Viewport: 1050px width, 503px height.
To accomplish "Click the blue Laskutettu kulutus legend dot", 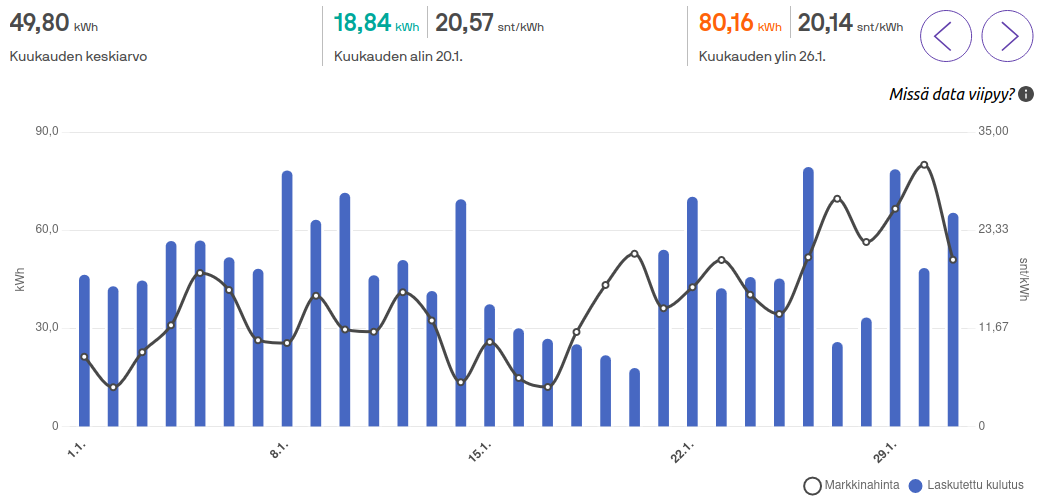I will coord(915,486).
